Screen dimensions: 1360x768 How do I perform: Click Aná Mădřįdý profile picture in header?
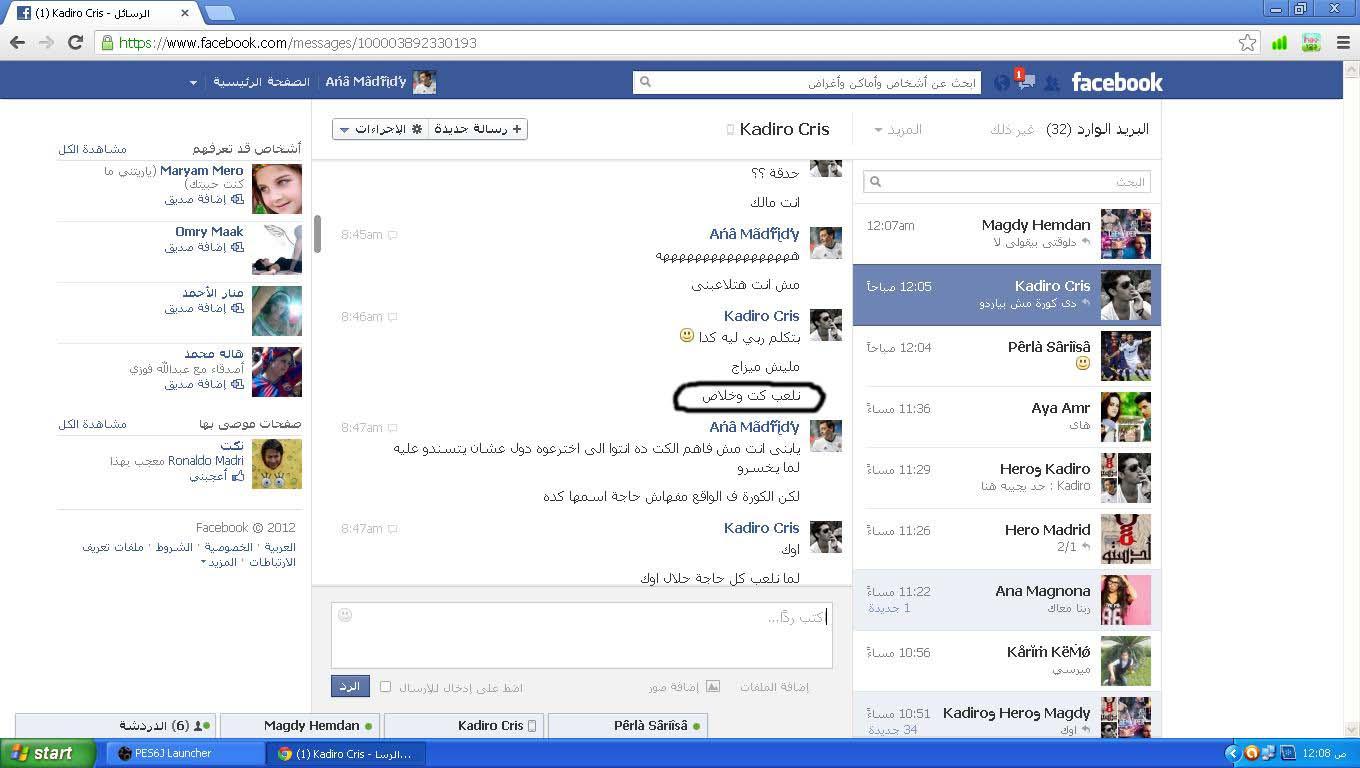[425, 82]
